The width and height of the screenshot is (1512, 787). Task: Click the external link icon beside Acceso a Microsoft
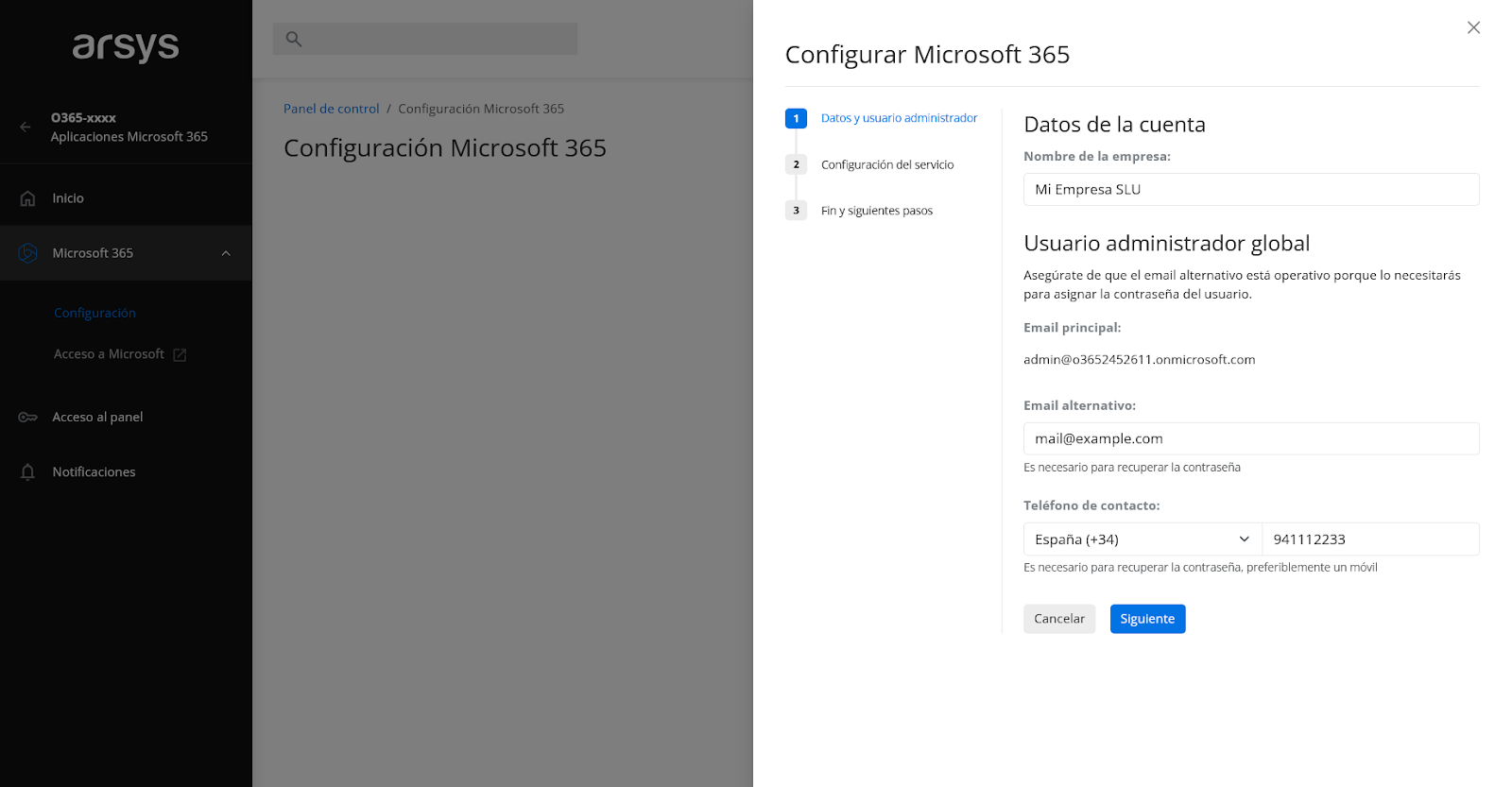pos(180,354)
